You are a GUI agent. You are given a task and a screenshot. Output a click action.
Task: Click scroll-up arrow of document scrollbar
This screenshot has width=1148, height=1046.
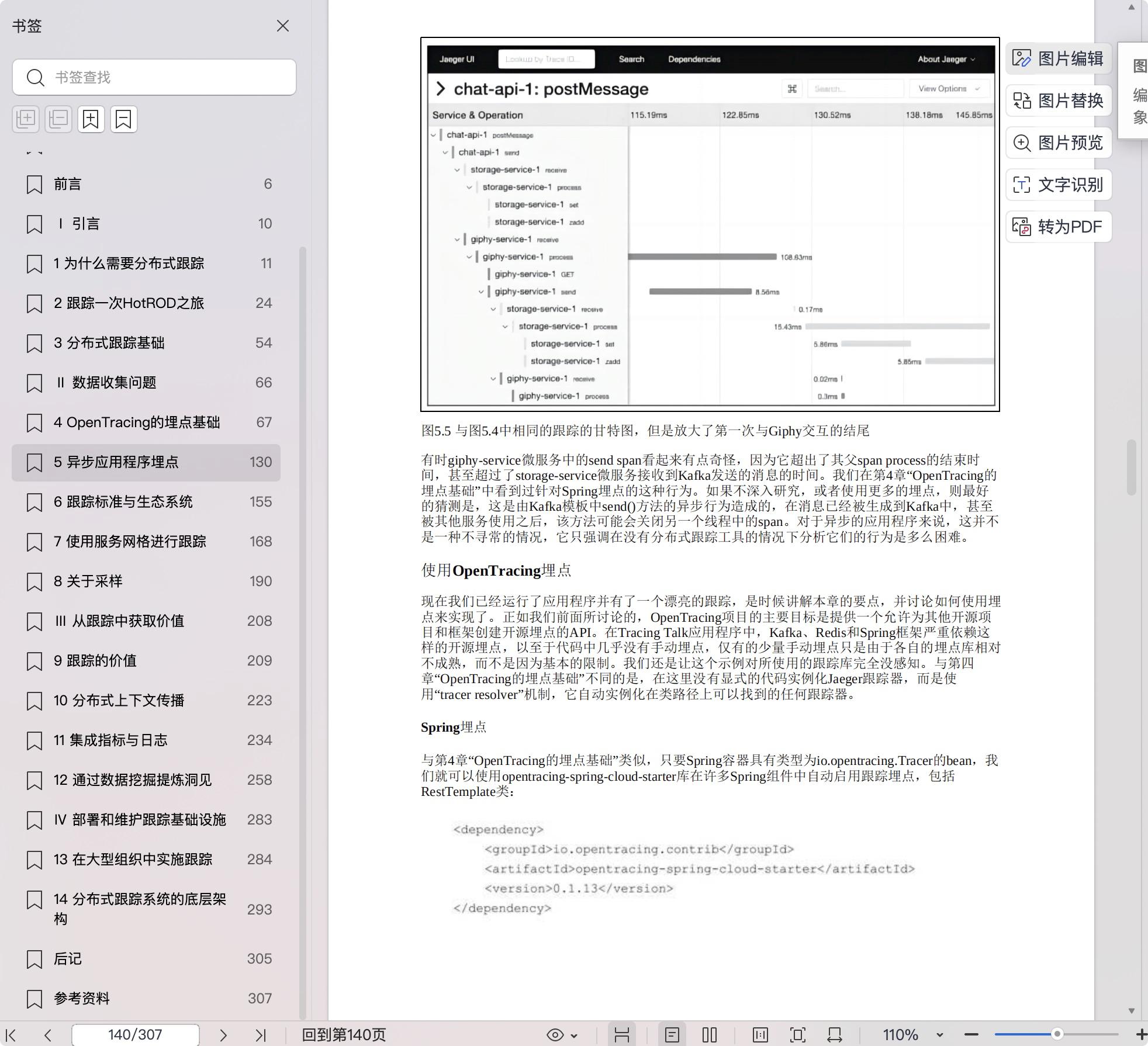click(x=1132, y=7)
